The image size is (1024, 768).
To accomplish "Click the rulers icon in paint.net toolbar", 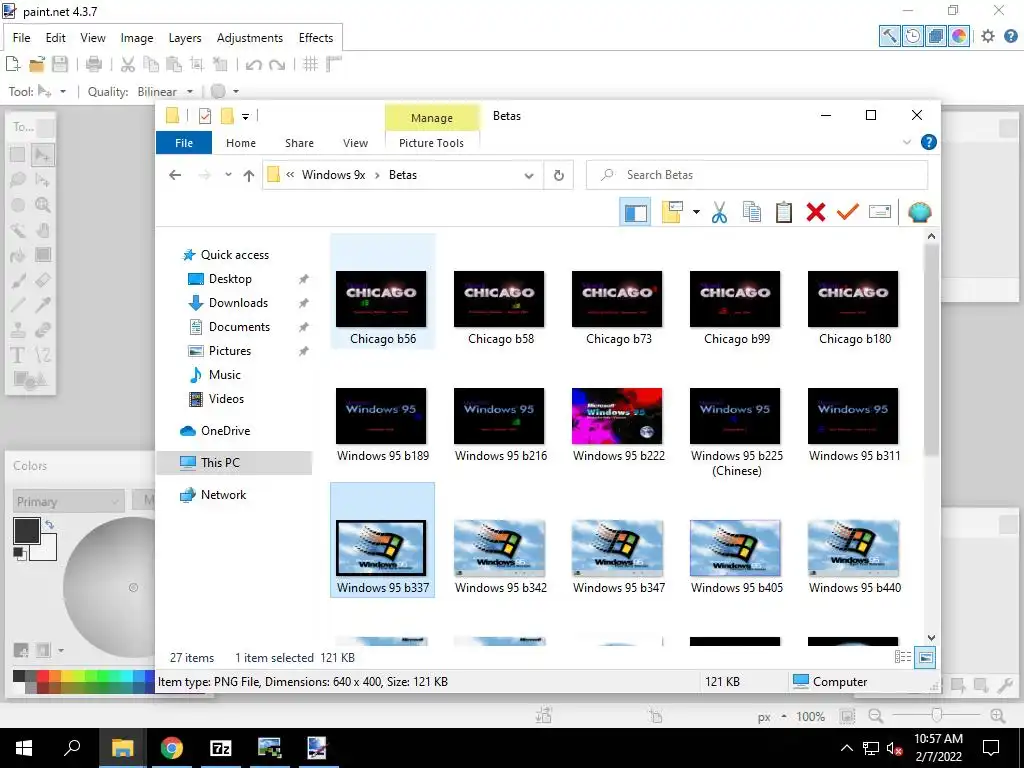I will (x=334, y=64).
